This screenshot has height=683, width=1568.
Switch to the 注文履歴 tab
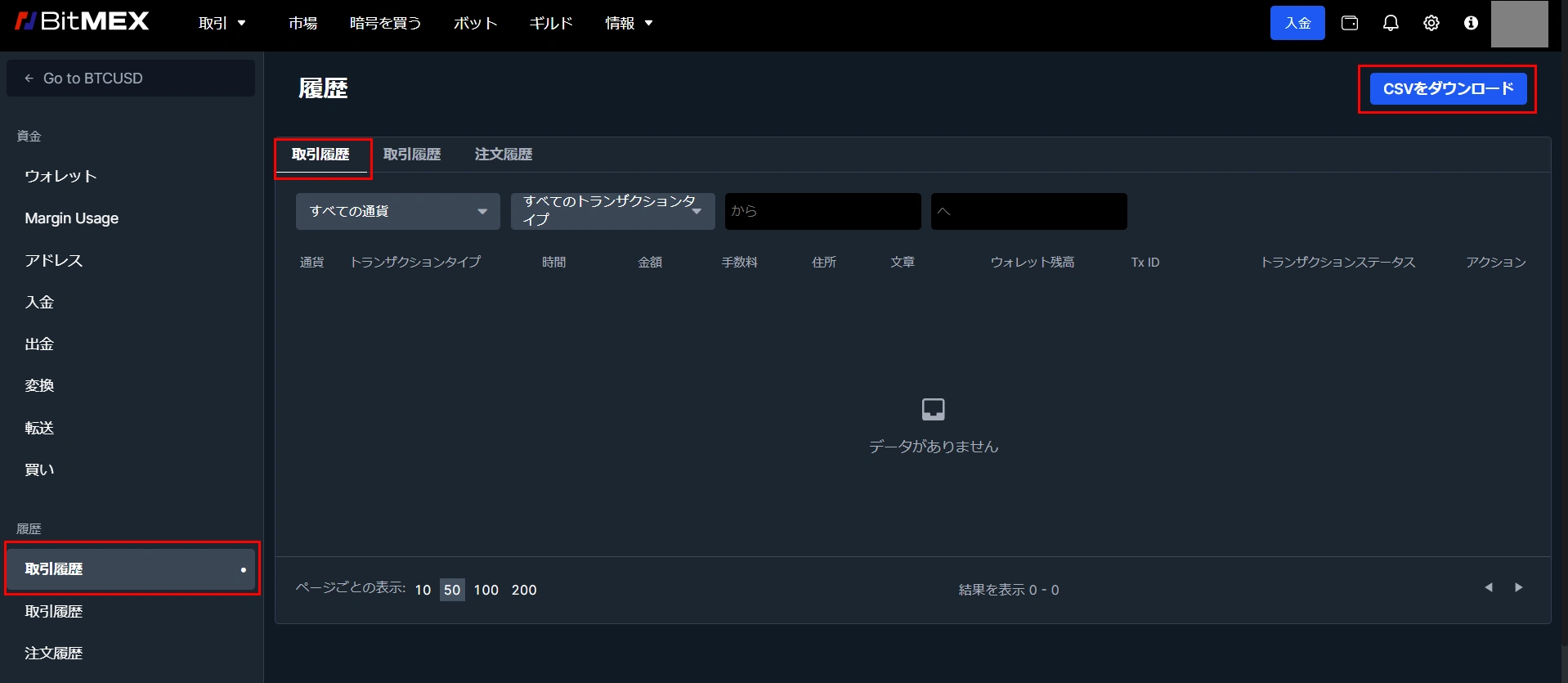[x=504, y=155]
